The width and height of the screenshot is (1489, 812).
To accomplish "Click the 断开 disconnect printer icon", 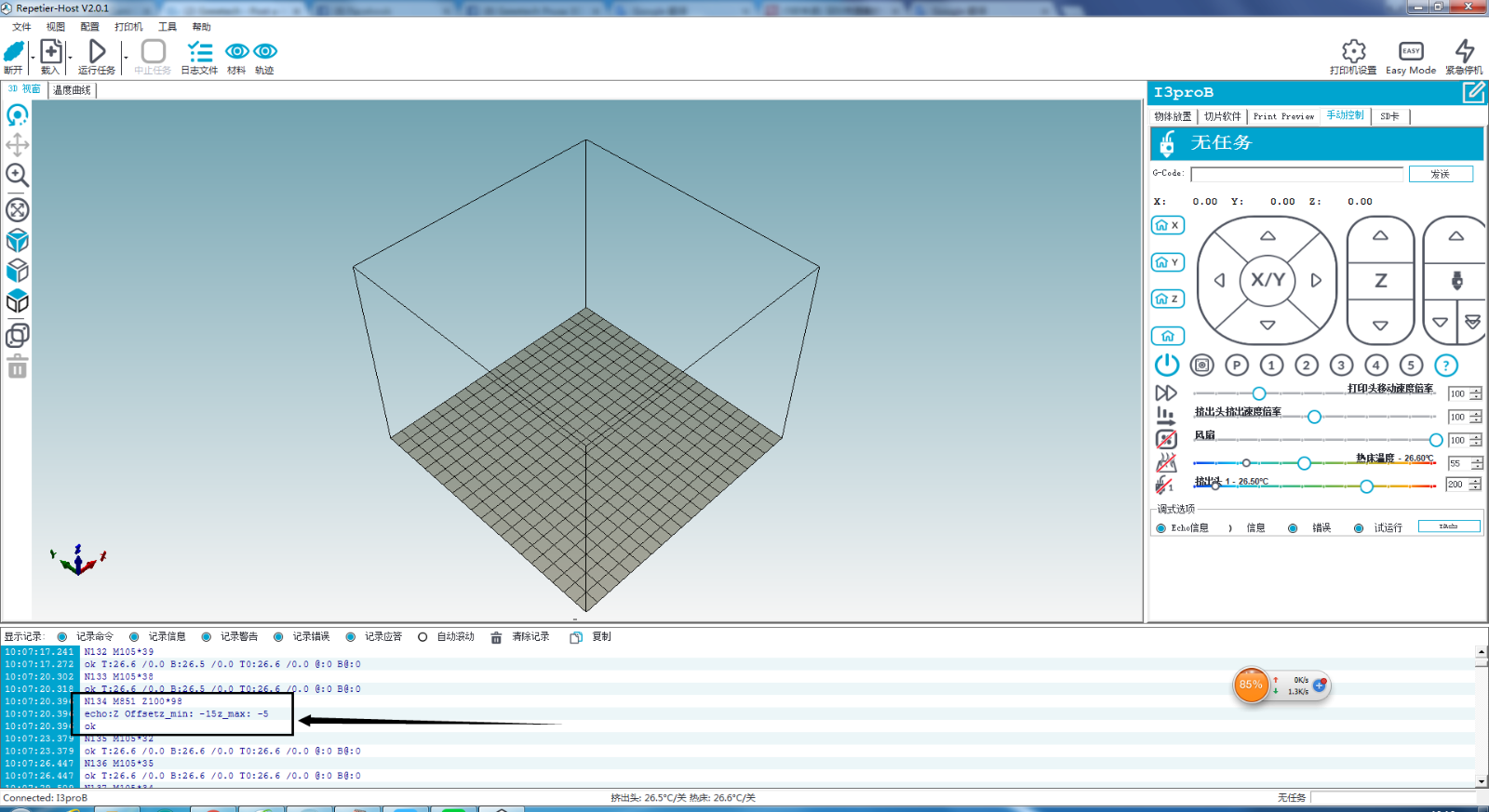I will (x=14, y=51).
